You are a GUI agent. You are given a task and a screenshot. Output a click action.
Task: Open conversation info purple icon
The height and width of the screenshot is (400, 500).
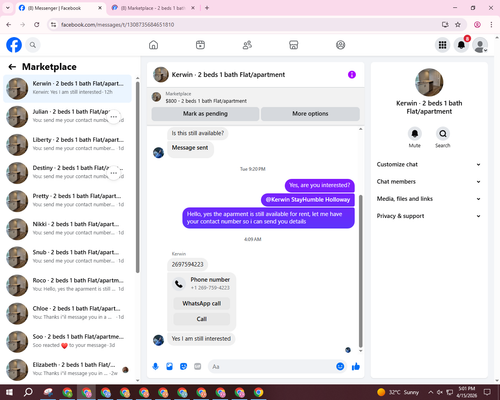pyautogui.click(x=352, y=75)
